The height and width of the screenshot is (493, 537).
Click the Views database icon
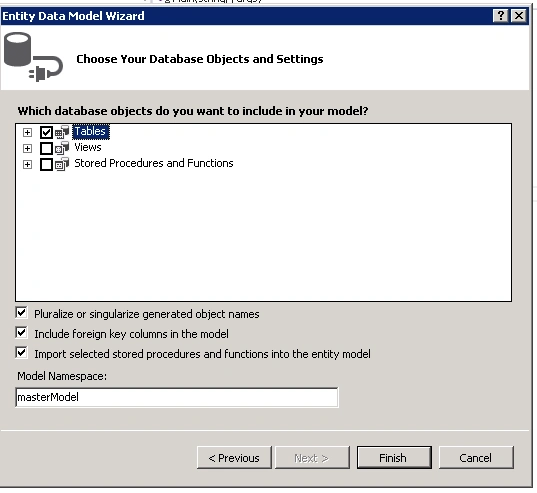(62, 148)
